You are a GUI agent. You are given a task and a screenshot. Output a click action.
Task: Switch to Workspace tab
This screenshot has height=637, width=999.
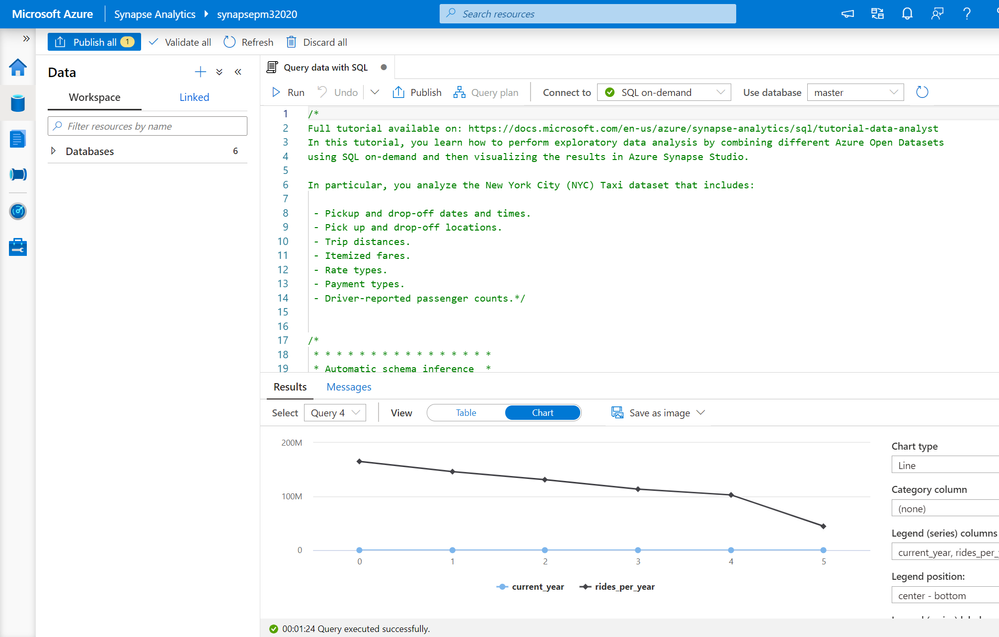click(x=94, y=97)
